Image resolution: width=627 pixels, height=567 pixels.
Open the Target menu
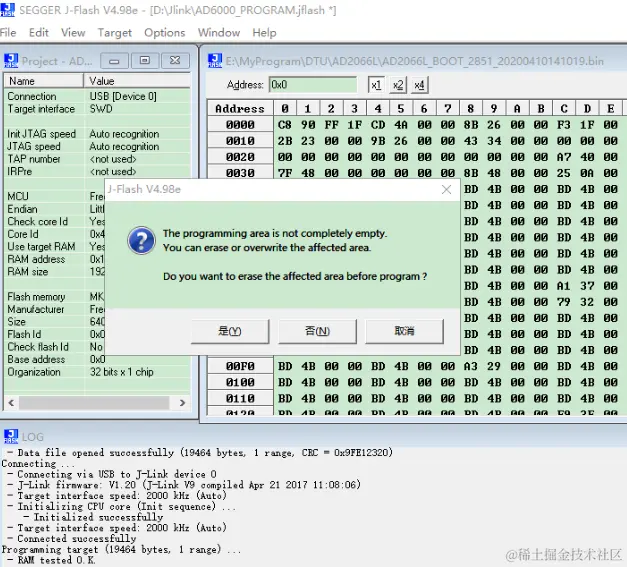[x=115, y=33]
